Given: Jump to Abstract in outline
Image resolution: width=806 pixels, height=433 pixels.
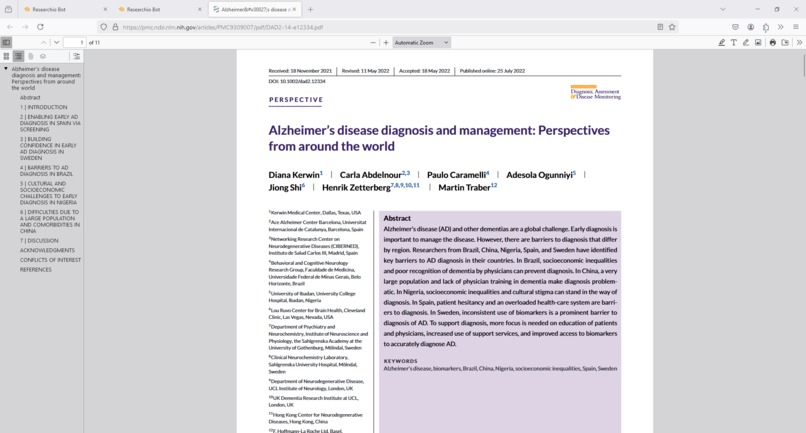Looking at the screenshot, I should [30, 98].
